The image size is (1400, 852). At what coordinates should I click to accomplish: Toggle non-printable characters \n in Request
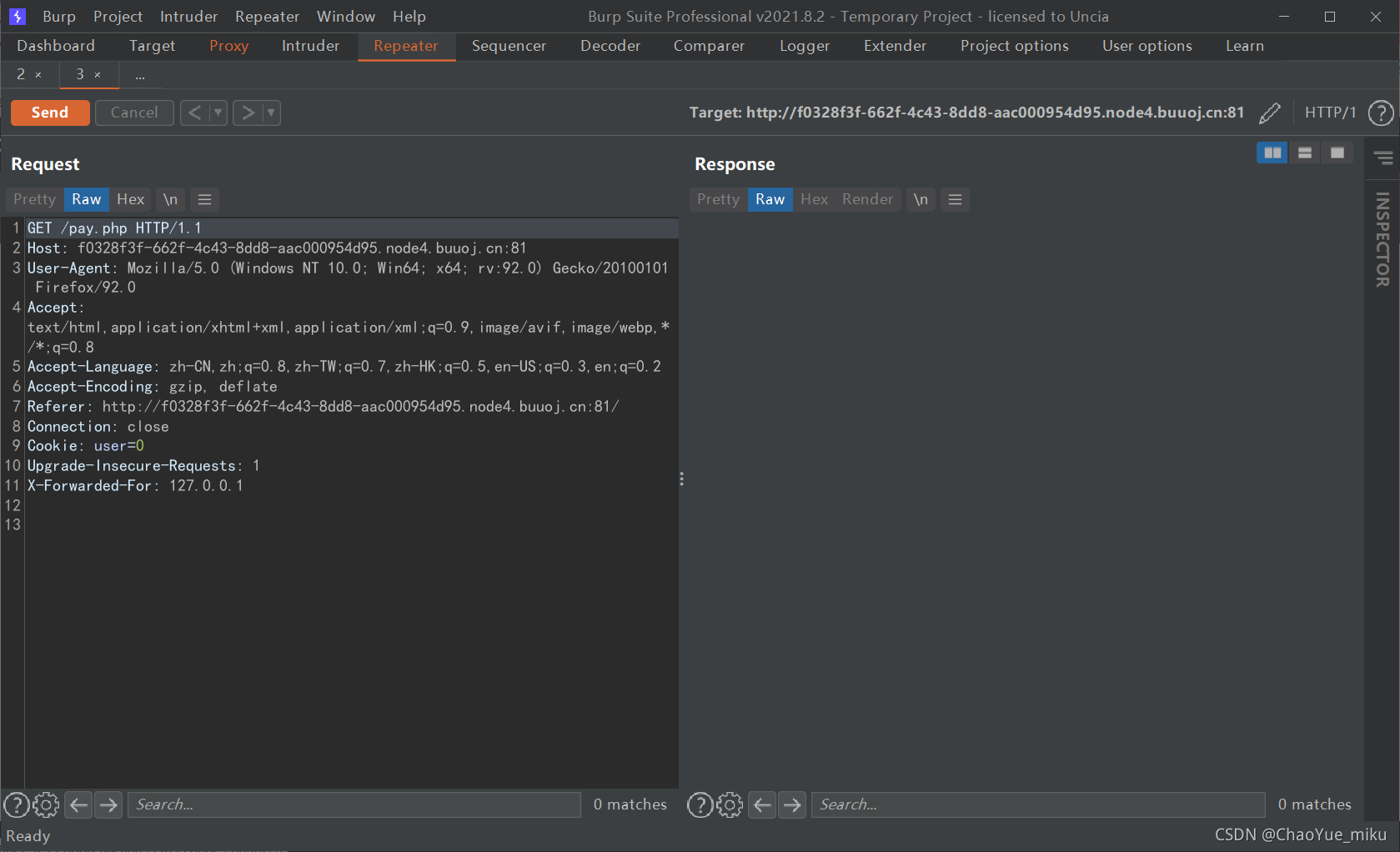point(170,199)
